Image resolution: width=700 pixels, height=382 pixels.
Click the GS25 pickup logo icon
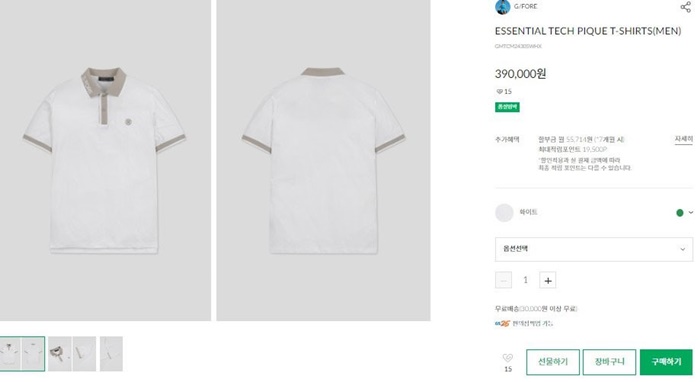(x=502, y=324)
